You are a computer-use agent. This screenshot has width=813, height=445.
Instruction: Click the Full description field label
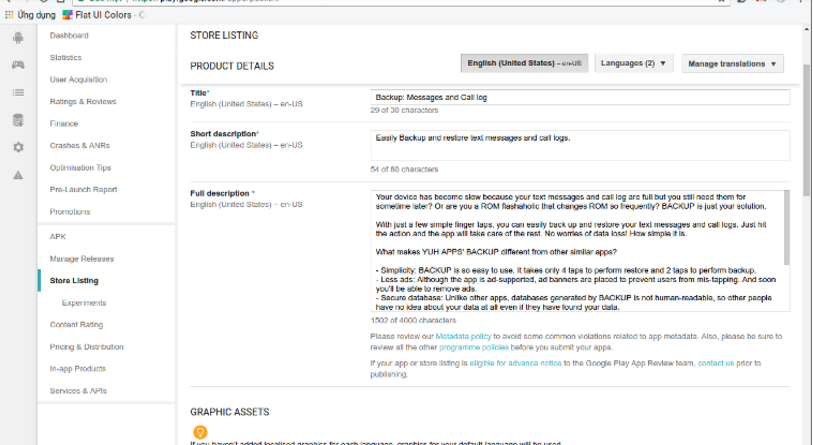[x=220, y=193]
